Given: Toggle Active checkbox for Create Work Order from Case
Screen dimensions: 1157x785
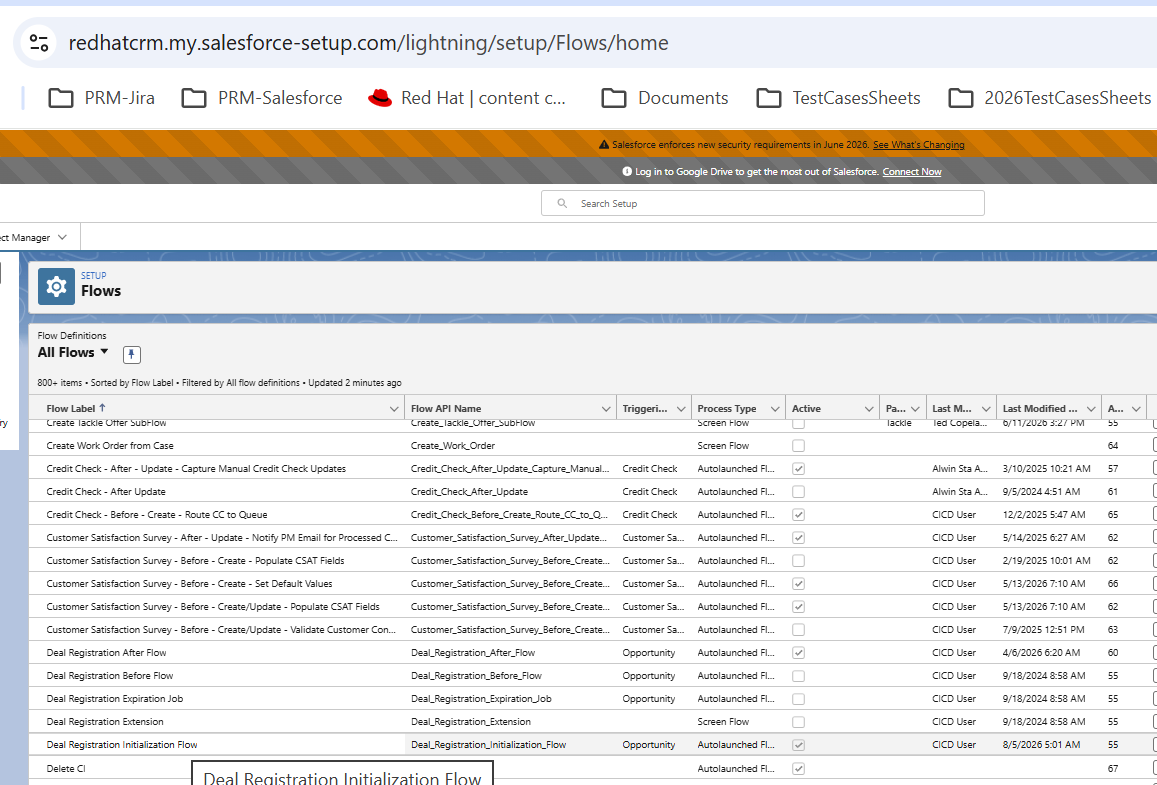Looking at the screenshot, I should click(798, 446).
